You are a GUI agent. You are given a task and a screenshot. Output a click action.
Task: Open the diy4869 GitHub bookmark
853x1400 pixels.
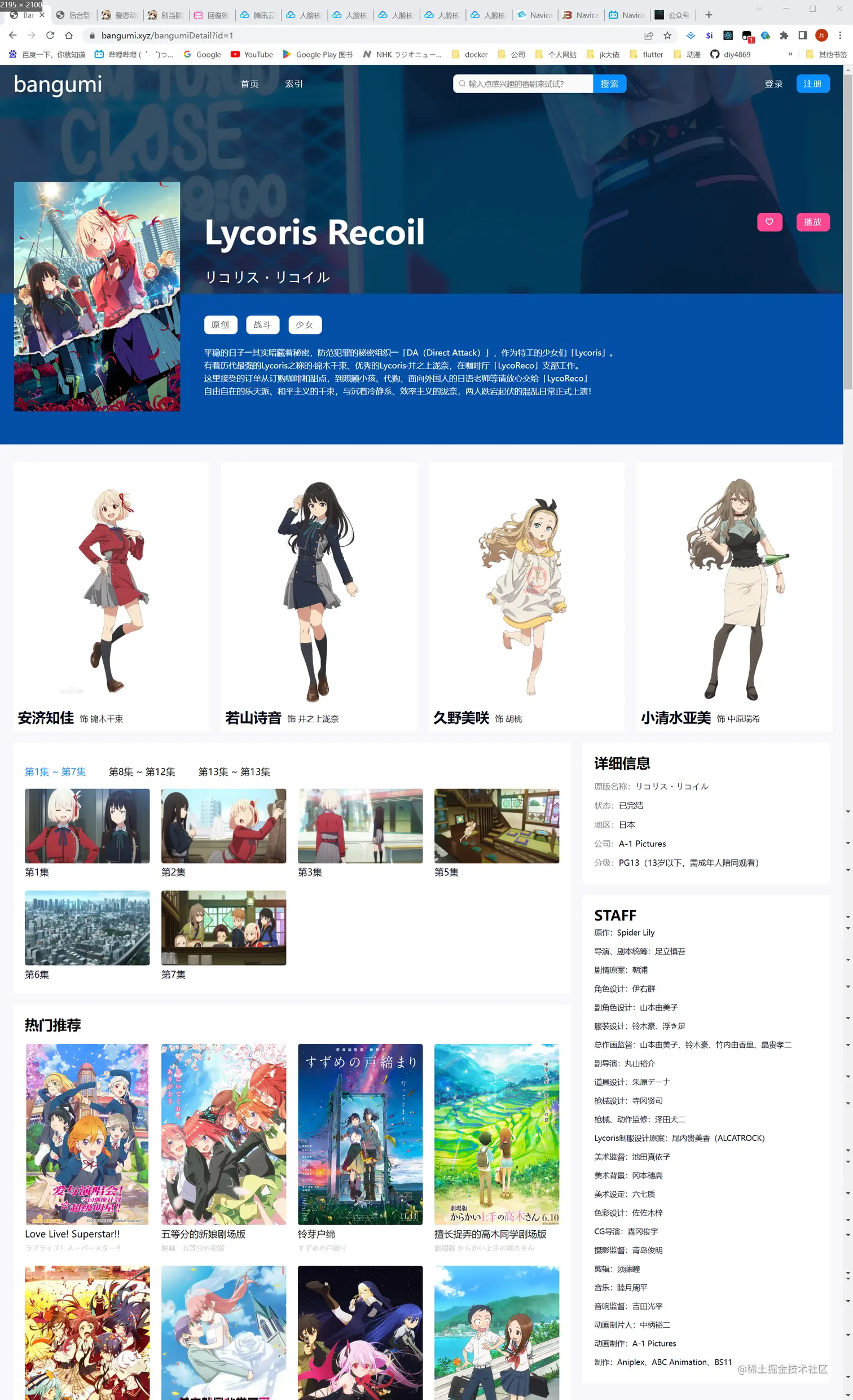tap(731, 55)
